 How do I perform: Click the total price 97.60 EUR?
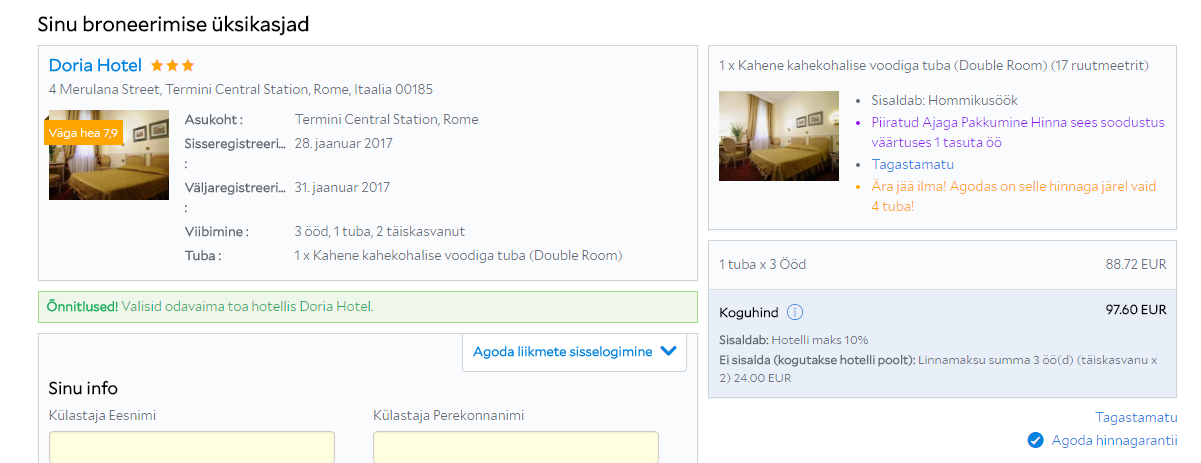tap(1136, 310)
